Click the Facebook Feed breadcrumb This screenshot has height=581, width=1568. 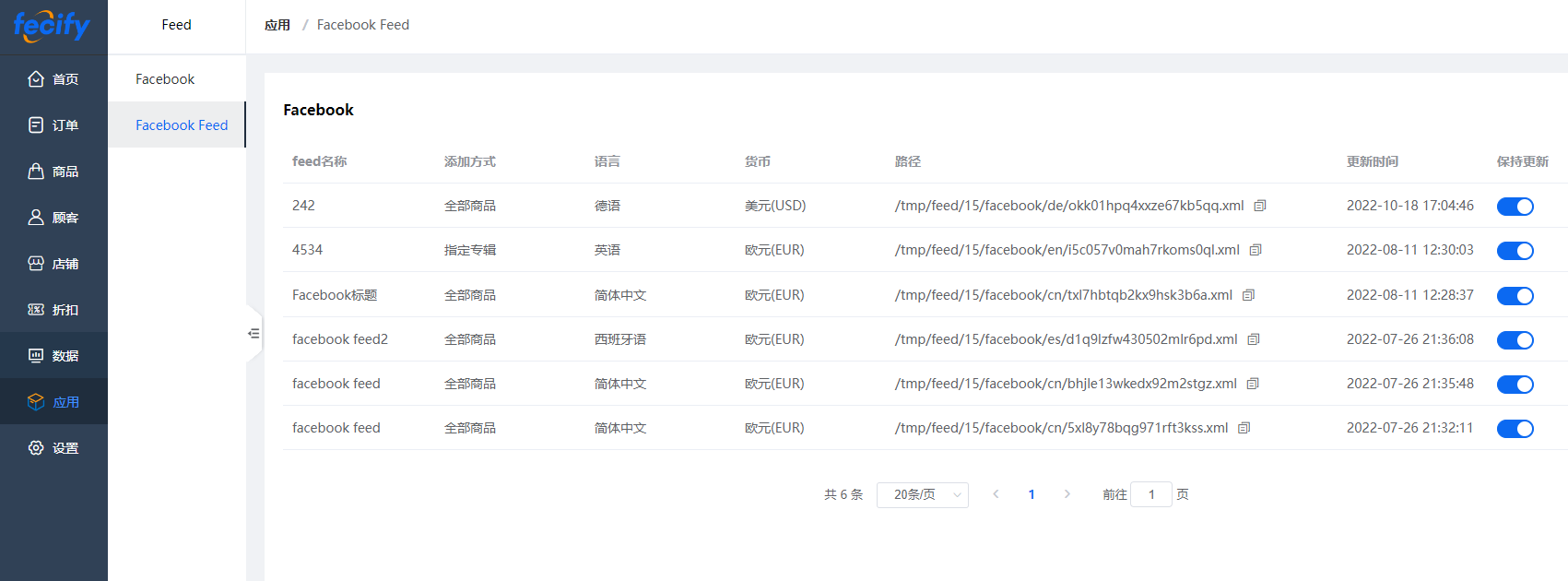tap(363, 25)
